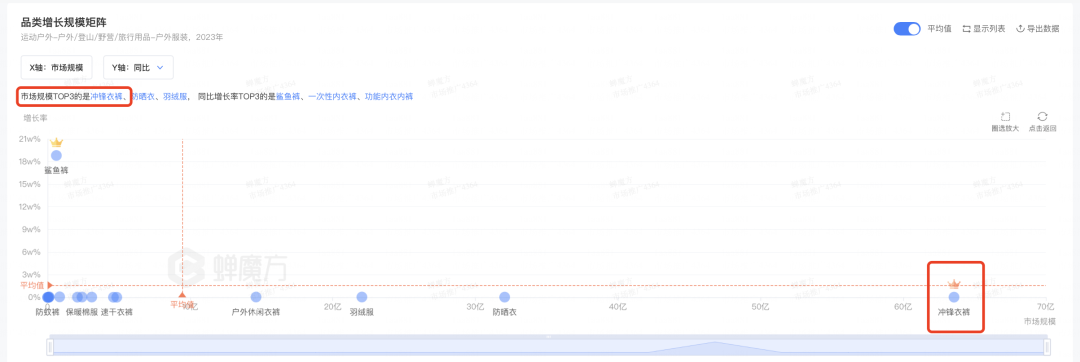Screen dimensions: 1080x362
Task: Click the Y轴 dropdown chevron arrow
Action: (160, 67)
